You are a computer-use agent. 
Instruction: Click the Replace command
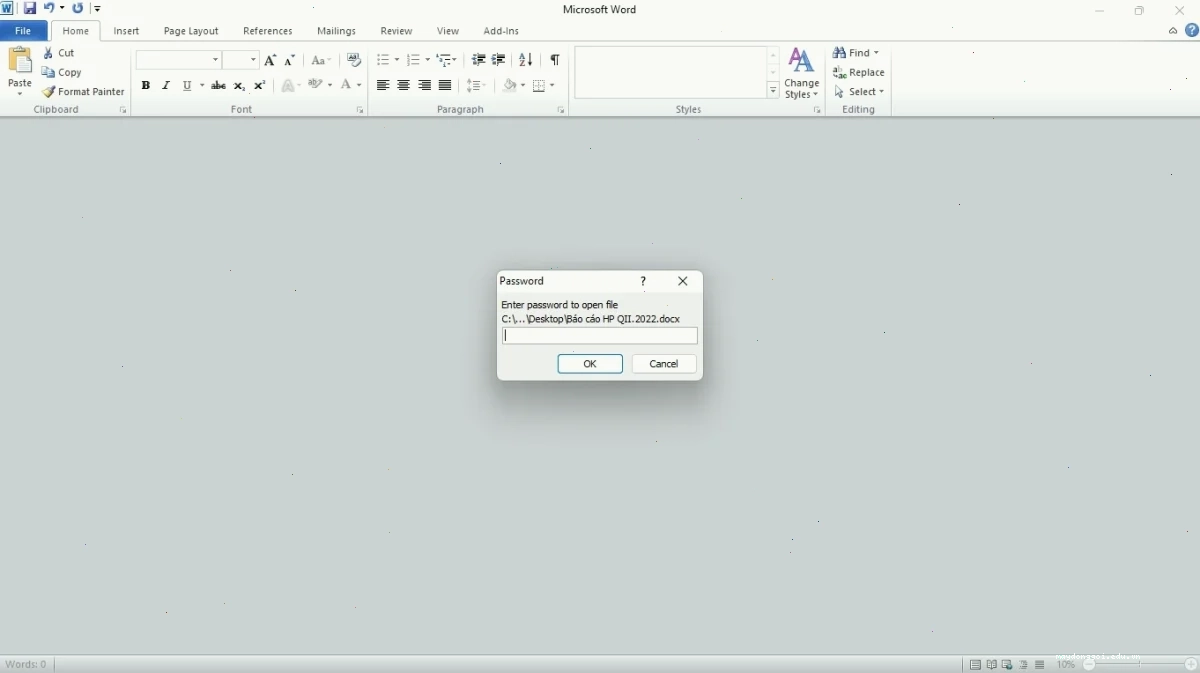coord(859,72)
